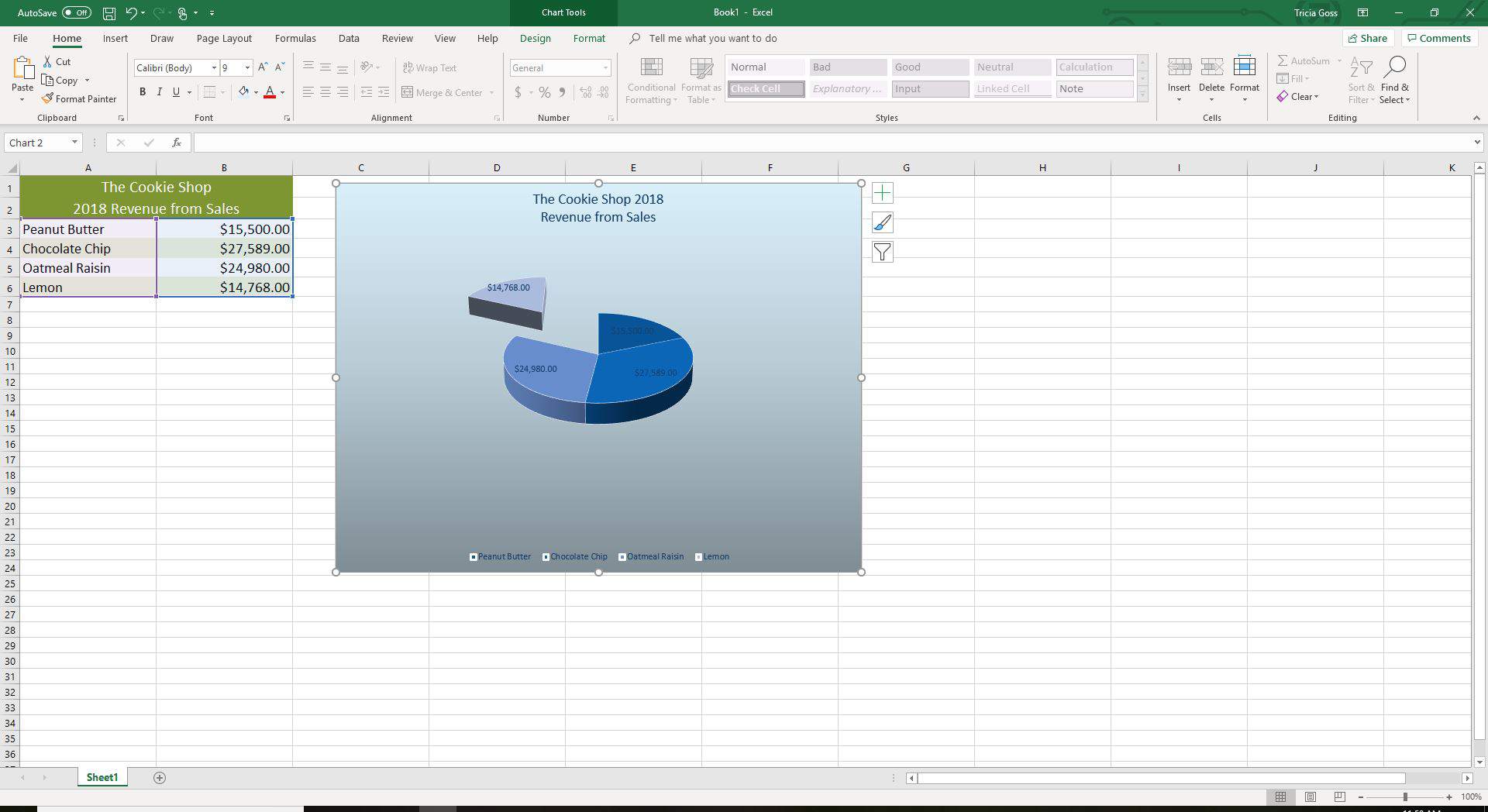
Task: Open the font size dropdown
Action: point(247,68)
